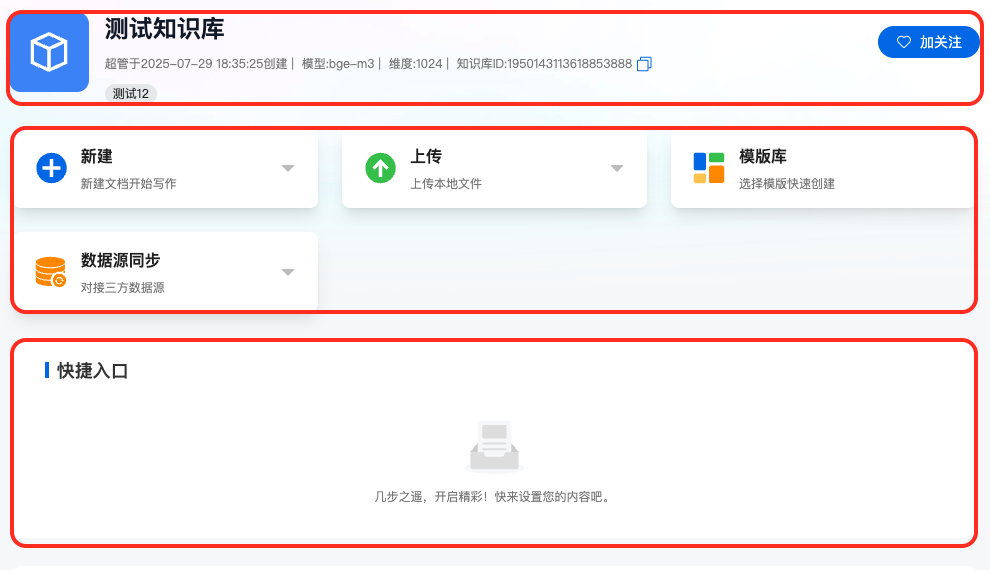
Task: Click the green upload arrow icon
Action: click(380, 168)
